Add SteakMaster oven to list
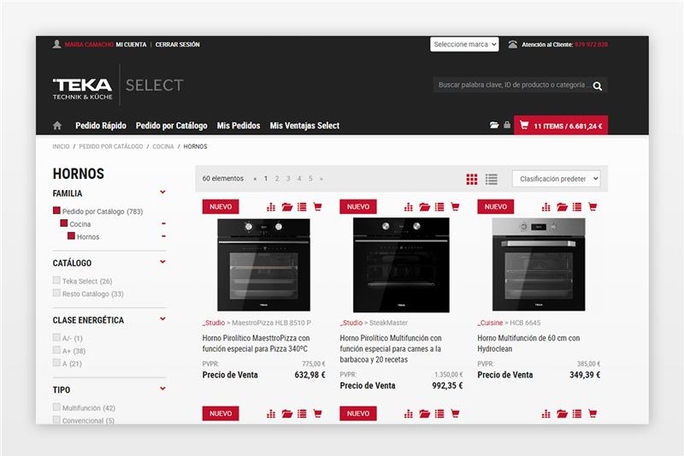The width and height of the screenshot is (684, 456). [x=439, y=207]
